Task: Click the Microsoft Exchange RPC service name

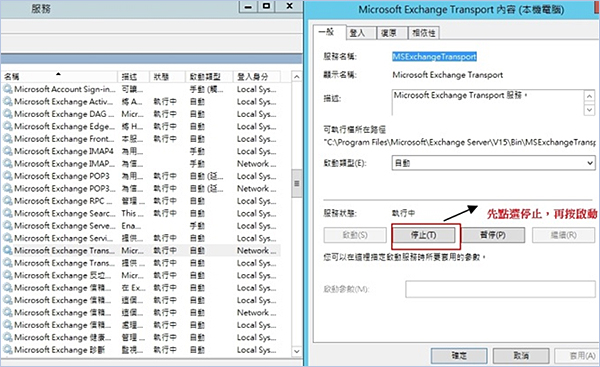Action: (x=63, y=201)
